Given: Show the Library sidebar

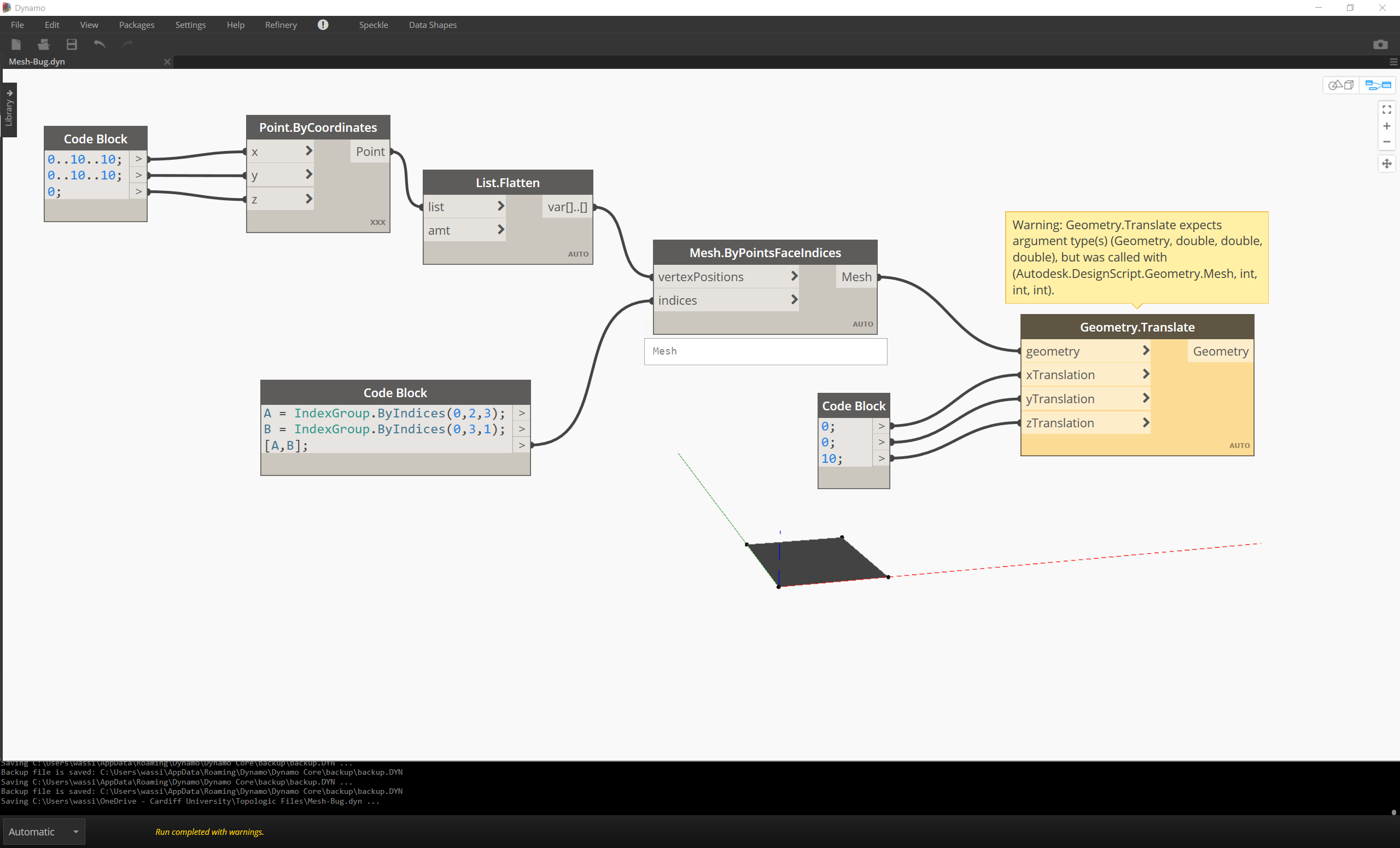Looking at the screenshot, I should tap(9, 110).
